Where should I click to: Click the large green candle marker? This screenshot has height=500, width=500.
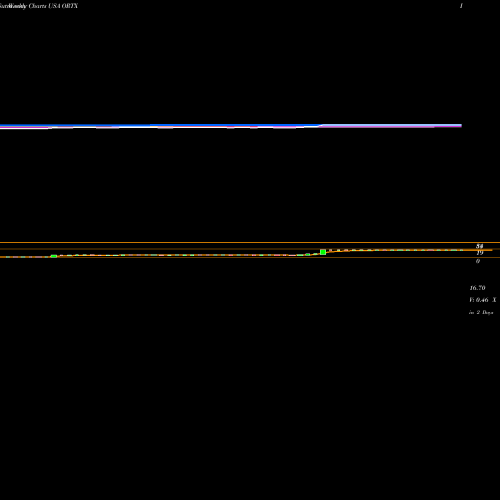(323, 252)
